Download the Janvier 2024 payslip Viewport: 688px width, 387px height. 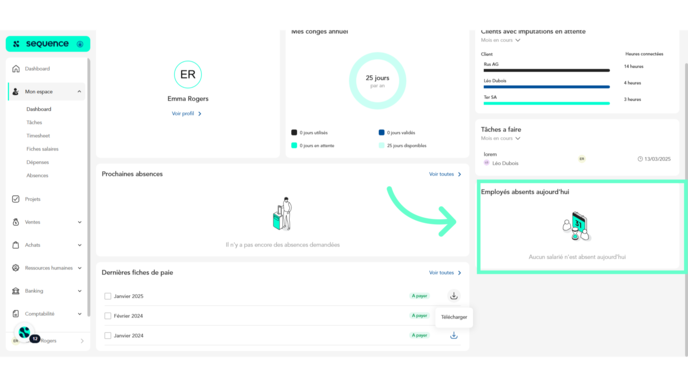[x=454, y=335]
